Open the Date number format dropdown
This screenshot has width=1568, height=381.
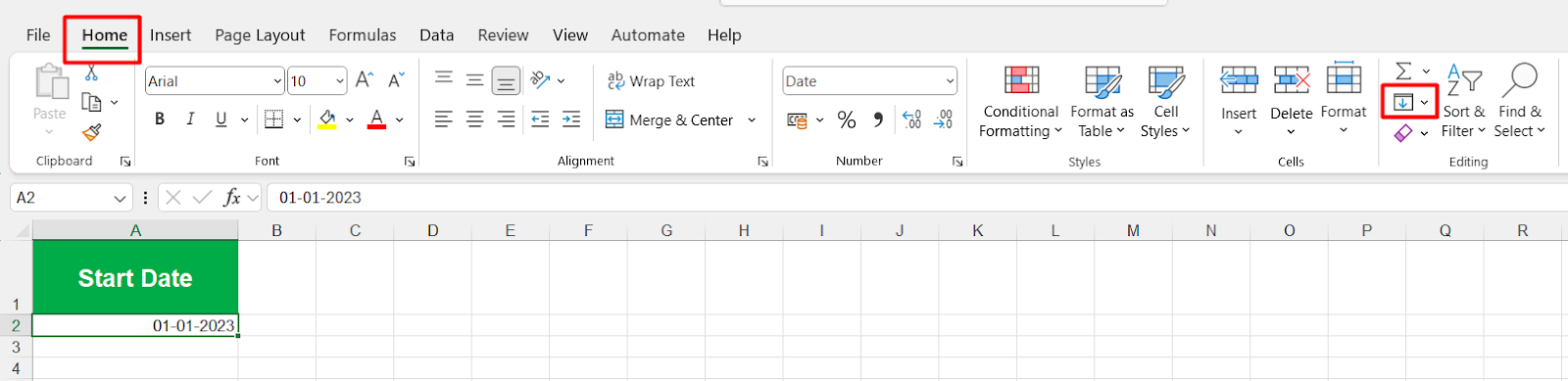[950, 81]
